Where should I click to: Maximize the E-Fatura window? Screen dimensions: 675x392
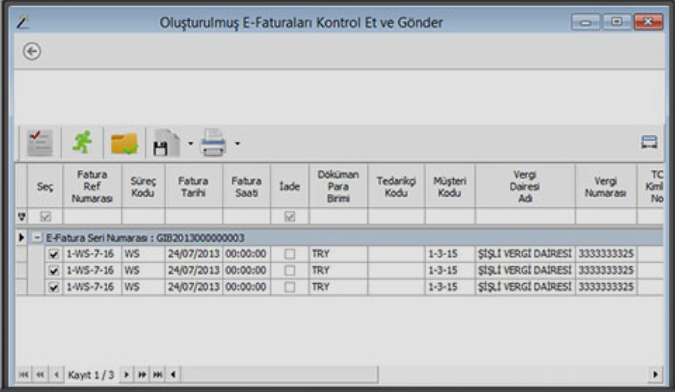pos(616,22)
